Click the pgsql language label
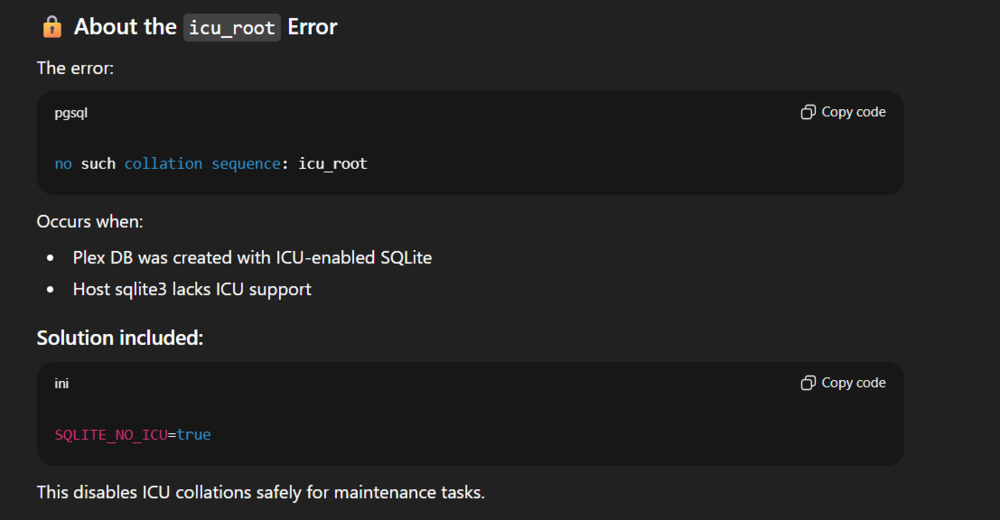Screen dimensions: 1000x520 tap(71, 113)
